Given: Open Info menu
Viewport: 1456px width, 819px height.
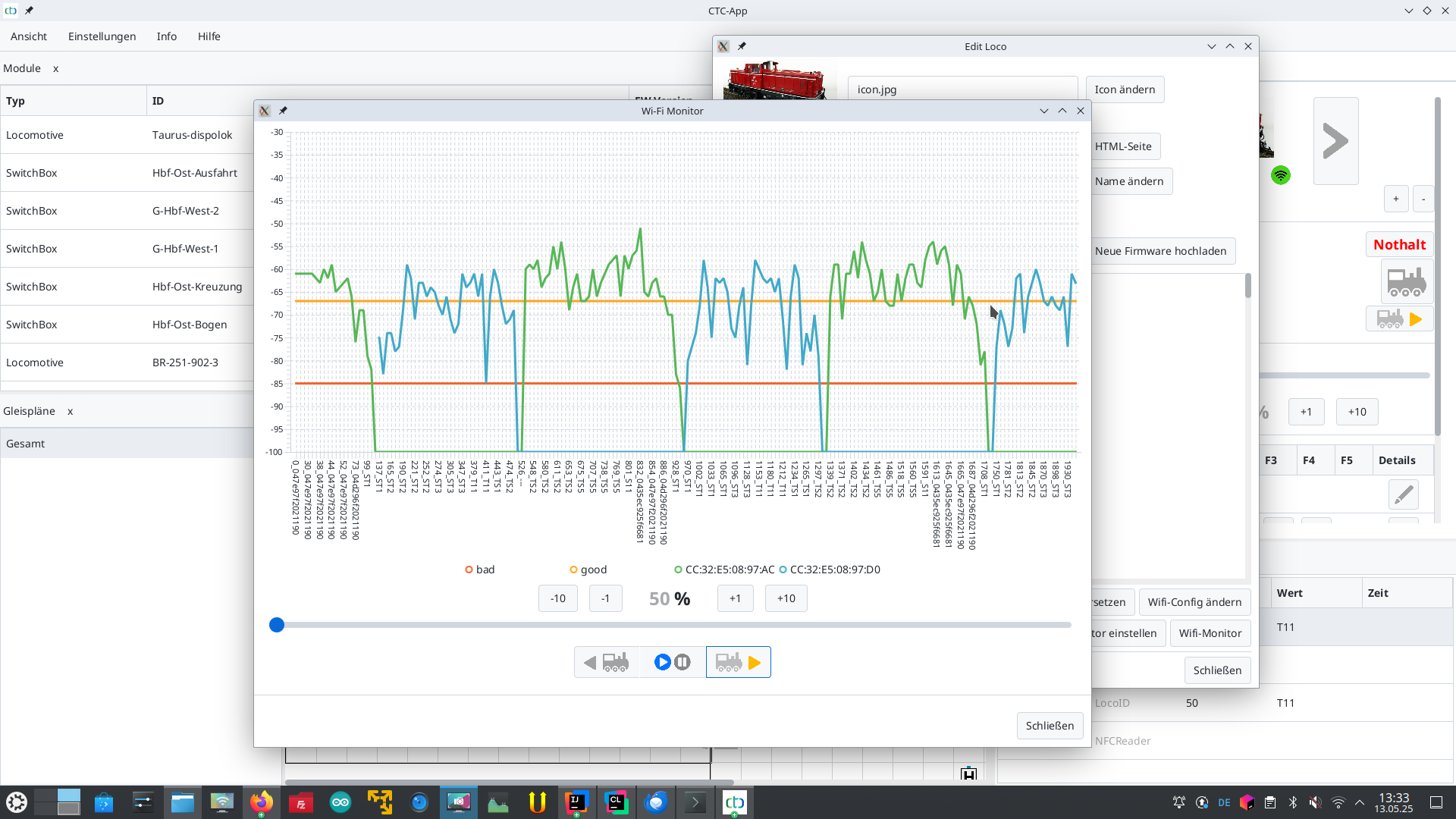Looking at the screenshot, I should coord(167,36).
